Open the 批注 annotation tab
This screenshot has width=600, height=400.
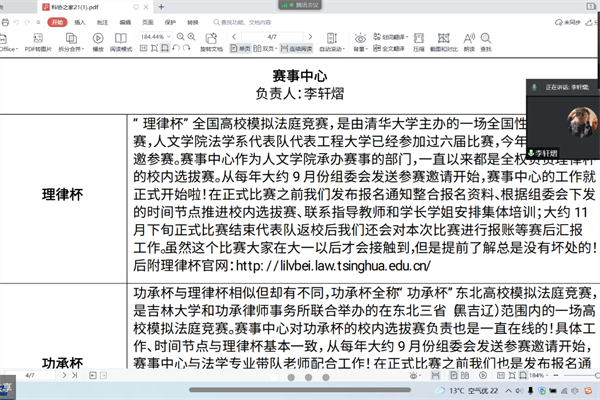(x=103, y=20)
